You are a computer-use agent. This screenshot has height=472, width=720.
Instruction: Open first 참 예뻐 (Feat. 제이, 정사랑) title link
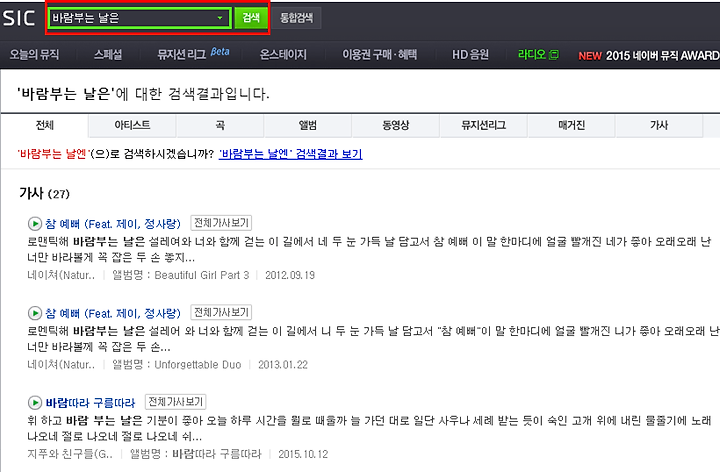pos(113,224)
